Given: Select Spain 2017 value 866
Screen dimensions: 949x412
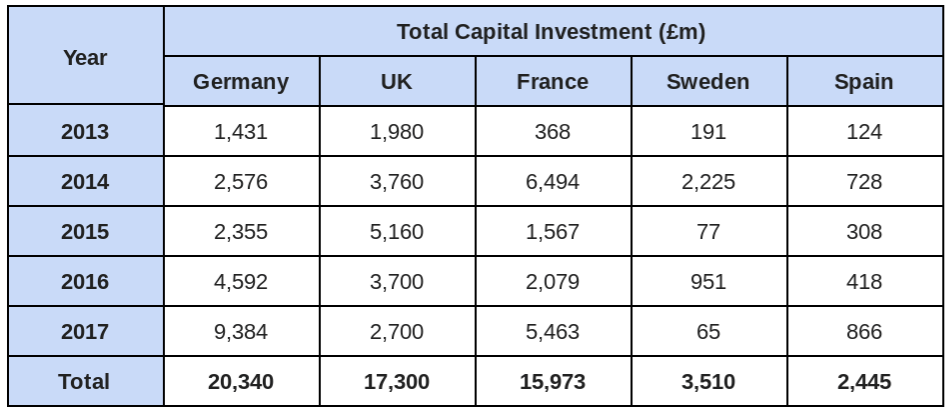Looking at the screenshot, I should 865,331.
